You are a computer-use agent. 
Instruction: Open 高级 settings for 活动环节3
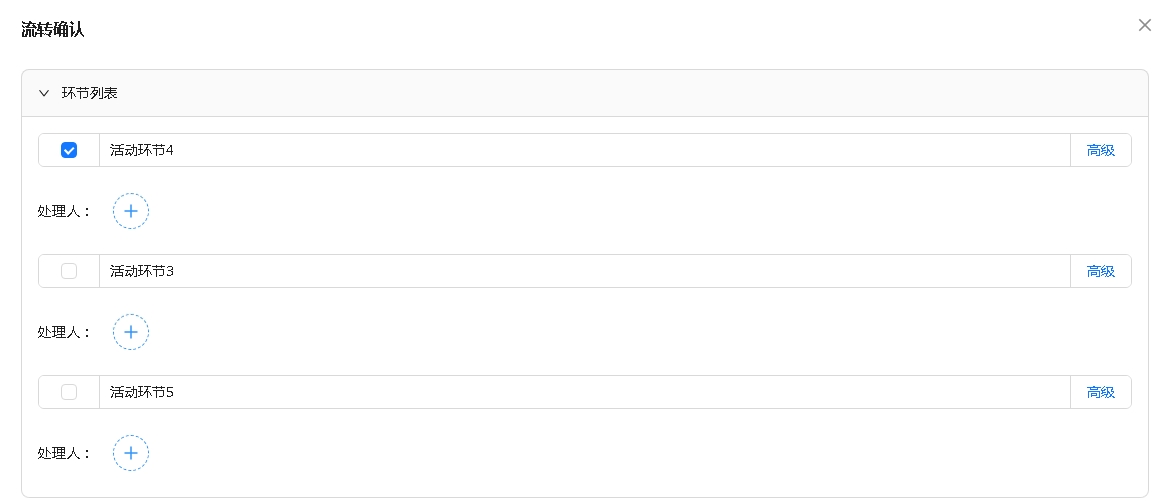tap(1100, 271)
